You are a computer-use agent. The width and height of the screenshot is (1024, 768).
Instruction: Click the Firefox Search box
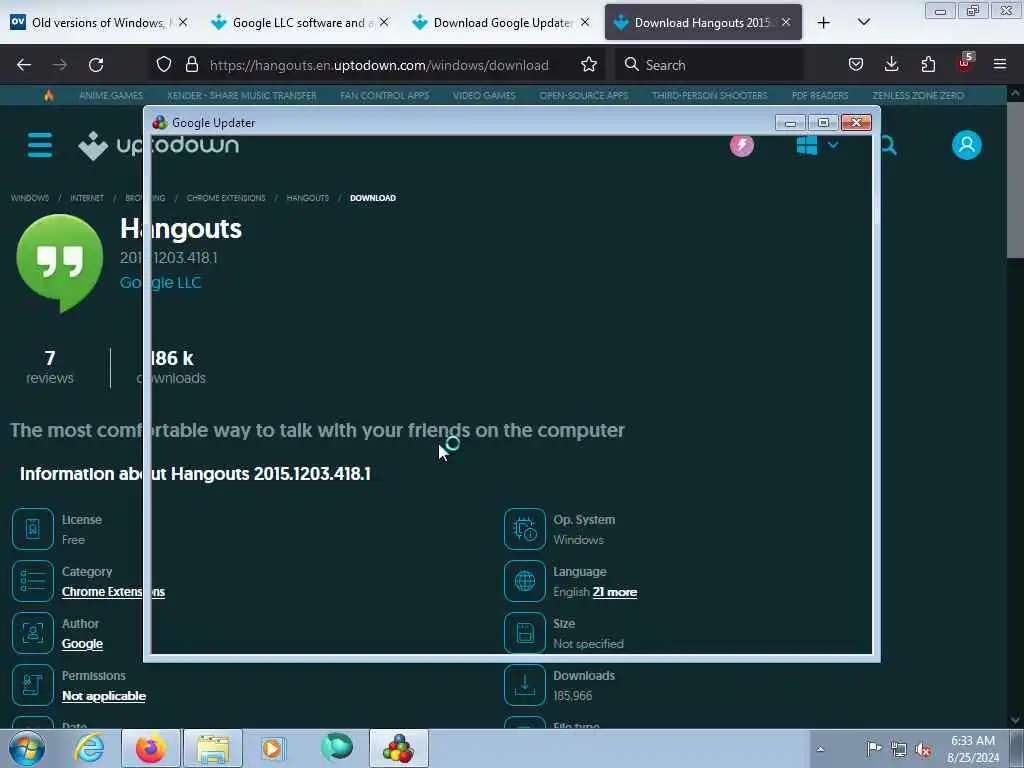coord(709,65)
